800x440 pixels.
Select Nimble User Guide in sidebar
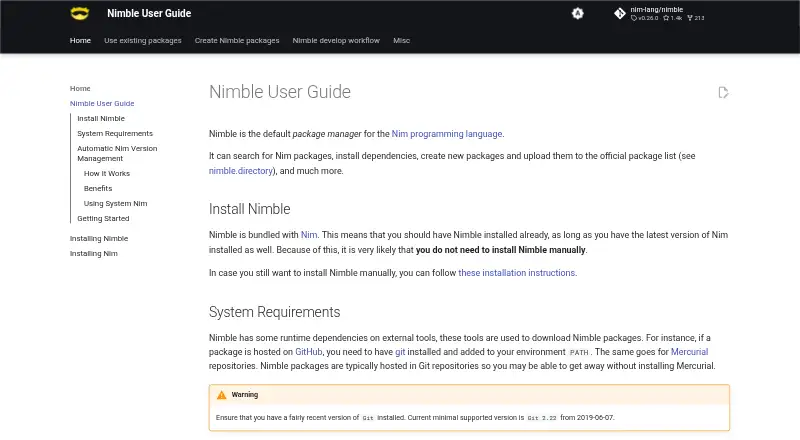tap(102, 103)
